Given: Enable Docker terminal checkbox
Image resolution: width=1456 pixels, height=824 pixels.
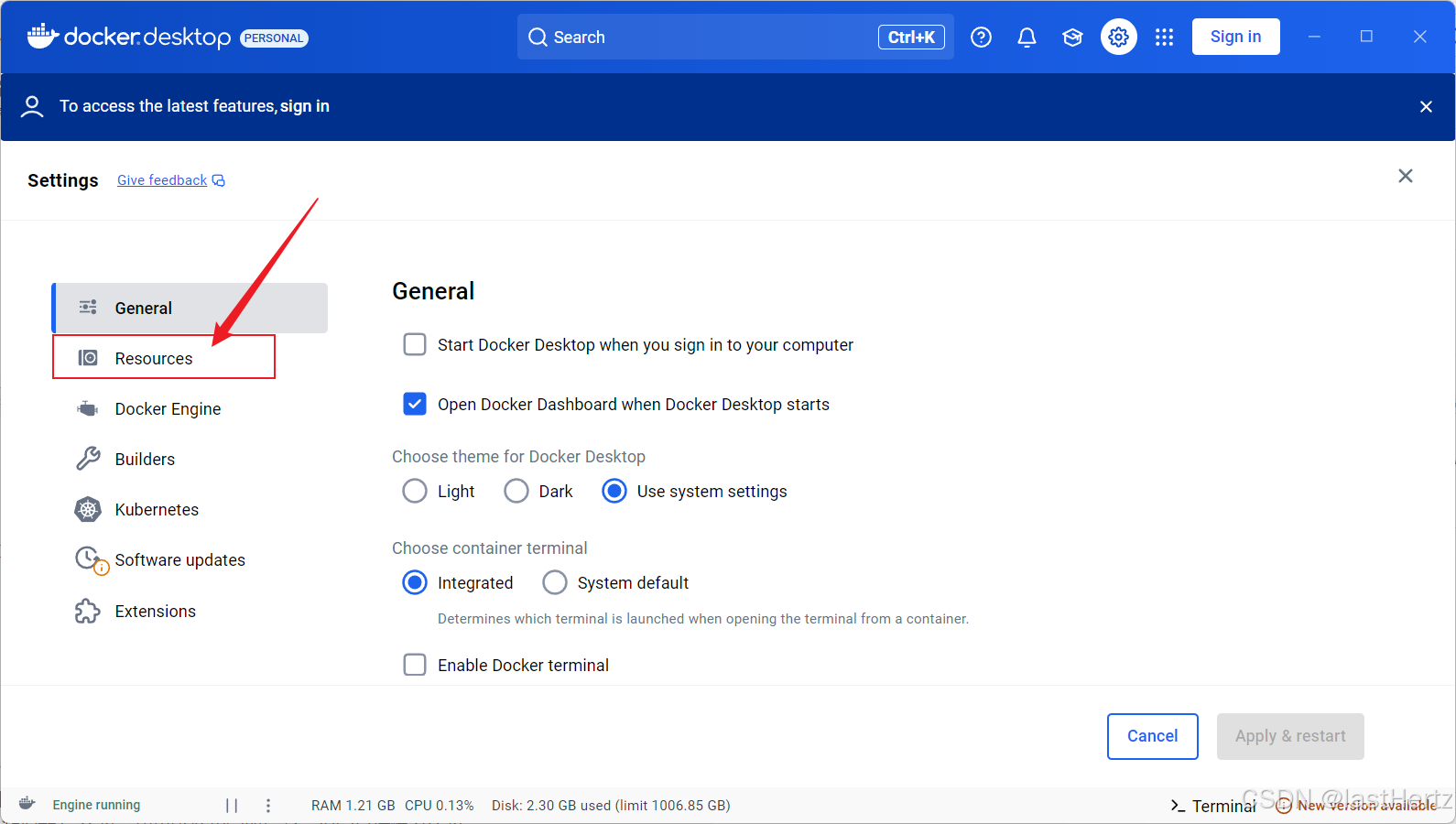Looking at the screenshot, I should point(415,665).
